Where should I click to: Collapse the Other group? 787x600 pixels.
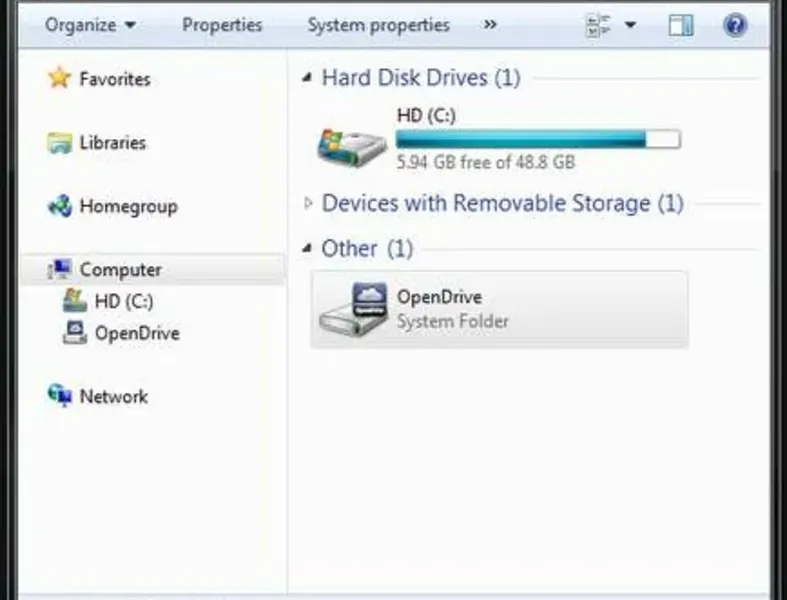click(x=307, y=248)
